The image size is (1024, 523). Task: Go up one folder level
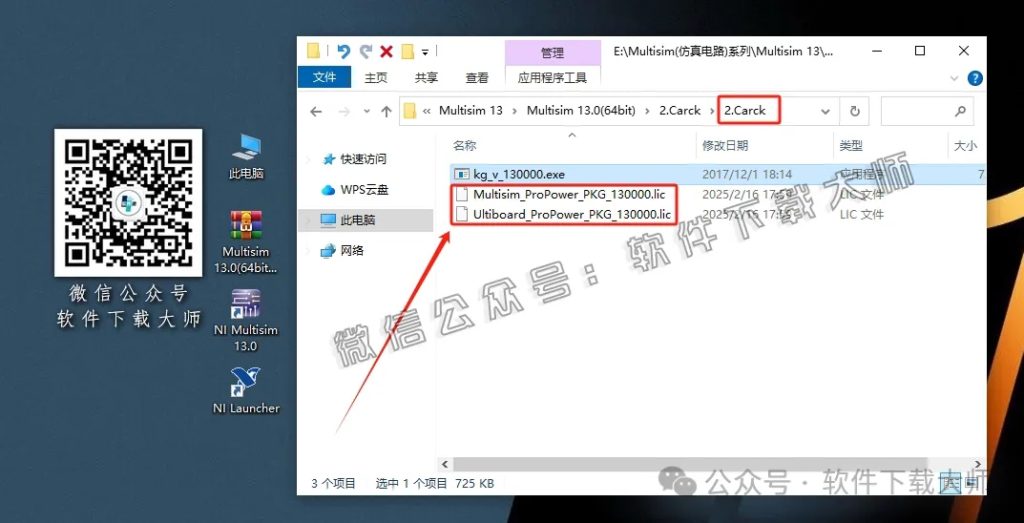point(386,112)
